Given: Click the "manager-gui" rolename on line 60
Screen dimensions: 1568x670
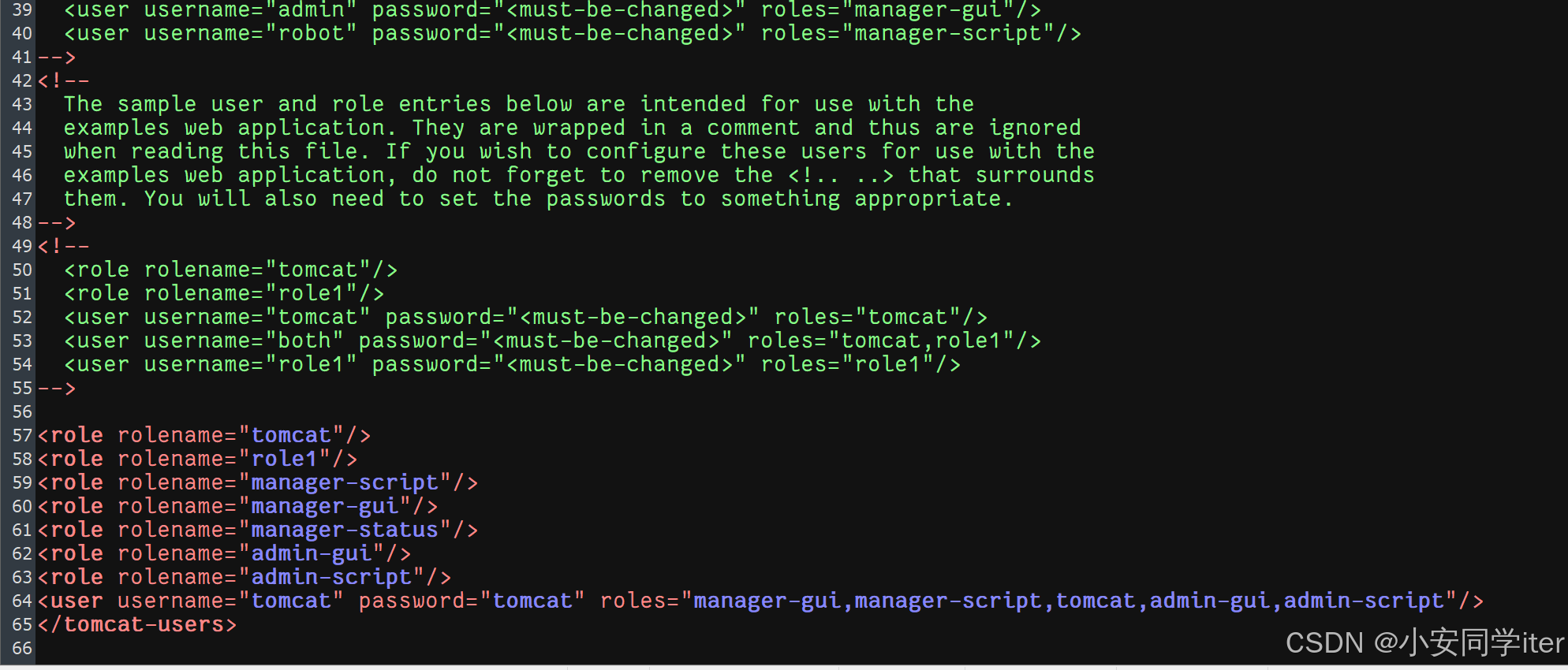Looking at the screenshot, I should [x=325, y=507].
